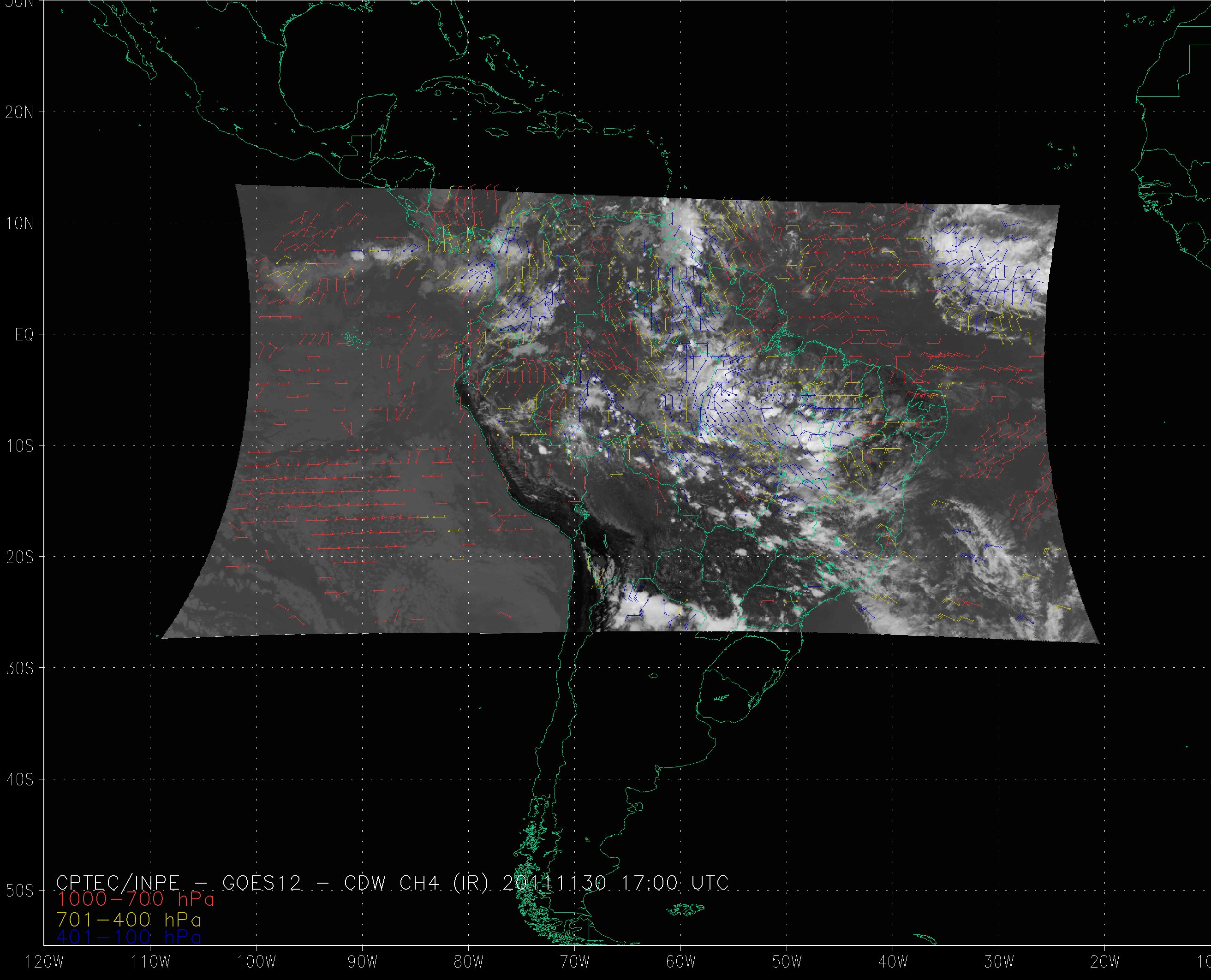Click the 120W longitude axis label
The width and height of the screenshot is (1211, 980).
(x=45, y=962)
